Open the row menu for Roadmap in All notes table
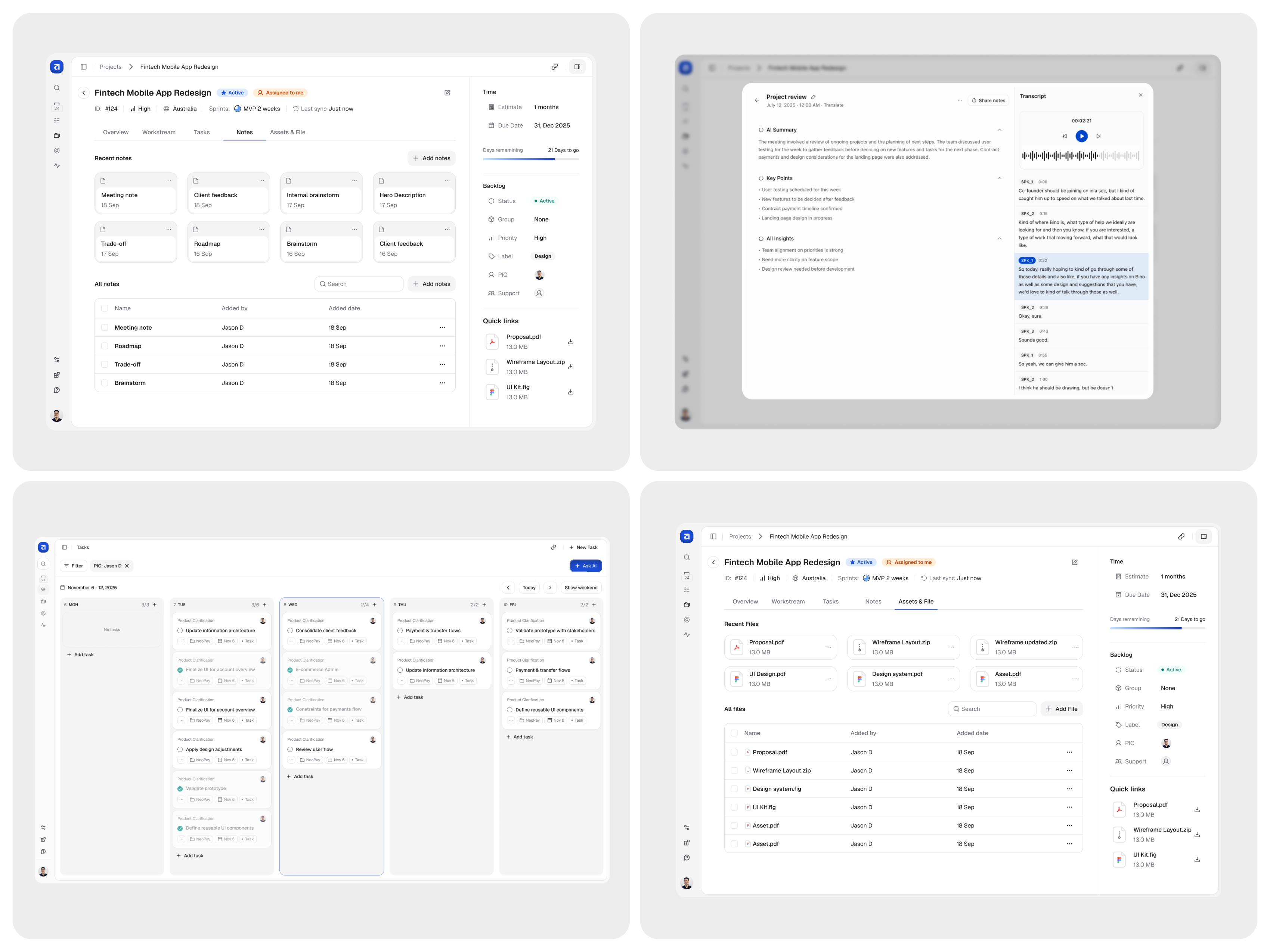This screenshot has height=952, width=1270. (x=442, y=346)
